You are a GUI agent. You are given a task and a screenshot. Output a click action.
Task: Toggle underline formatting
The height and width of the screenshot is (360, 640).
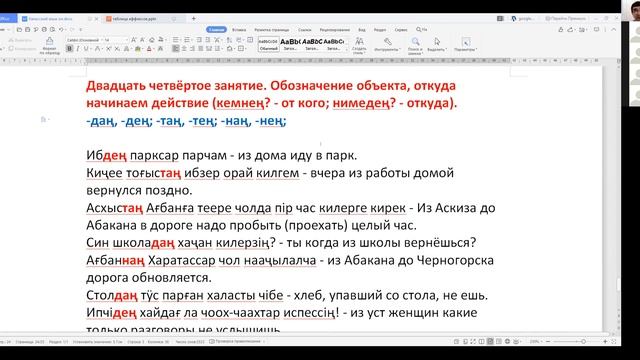[86, 49]
